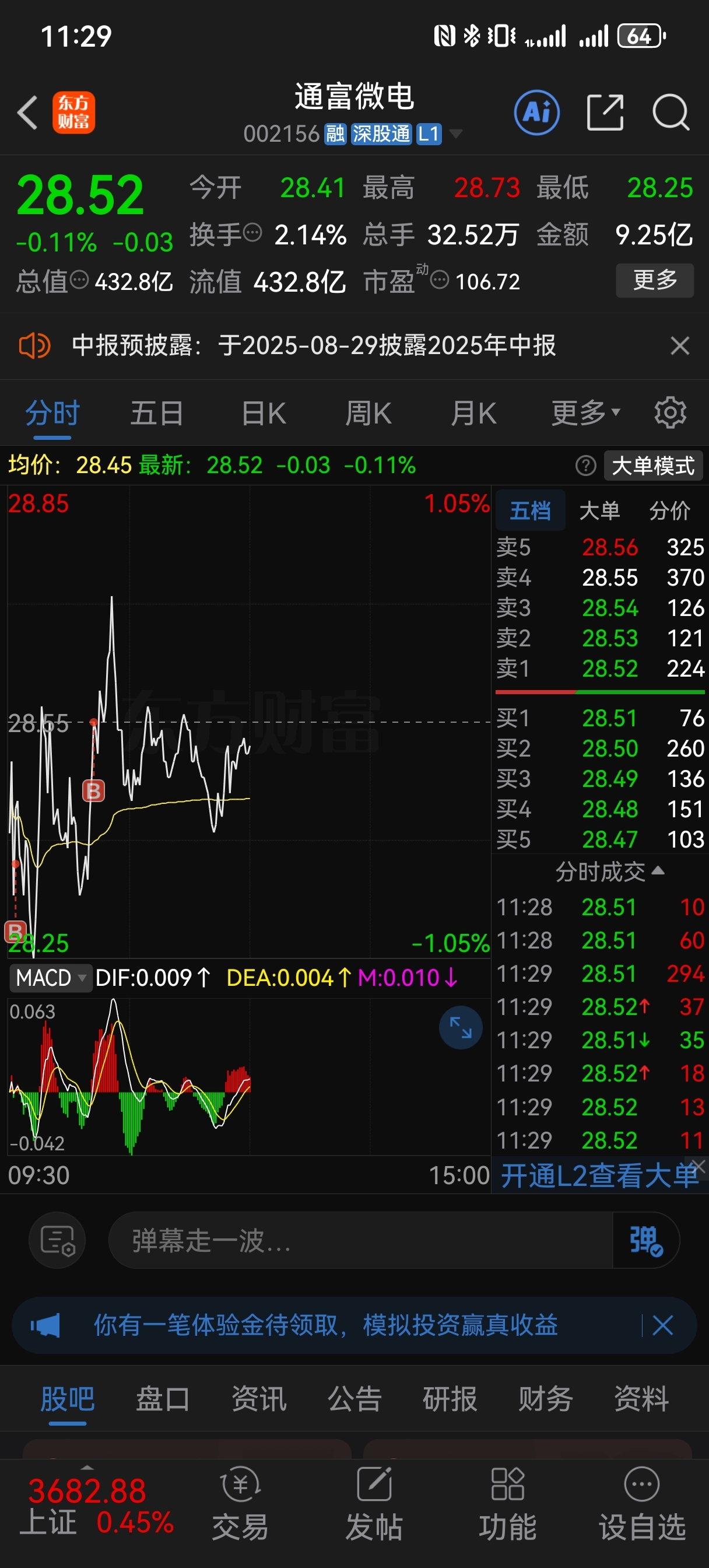Tap the speaker announcement icon

(x=34, y=346)
